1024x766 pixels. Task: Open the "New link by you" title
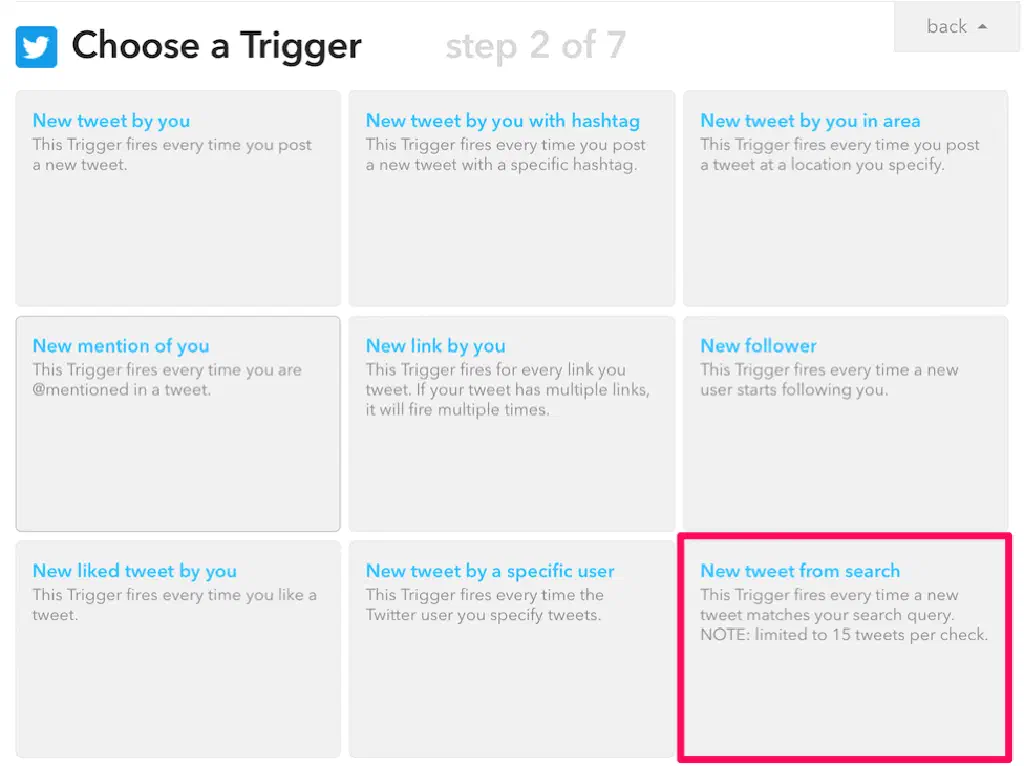click(x=435, y=346)
